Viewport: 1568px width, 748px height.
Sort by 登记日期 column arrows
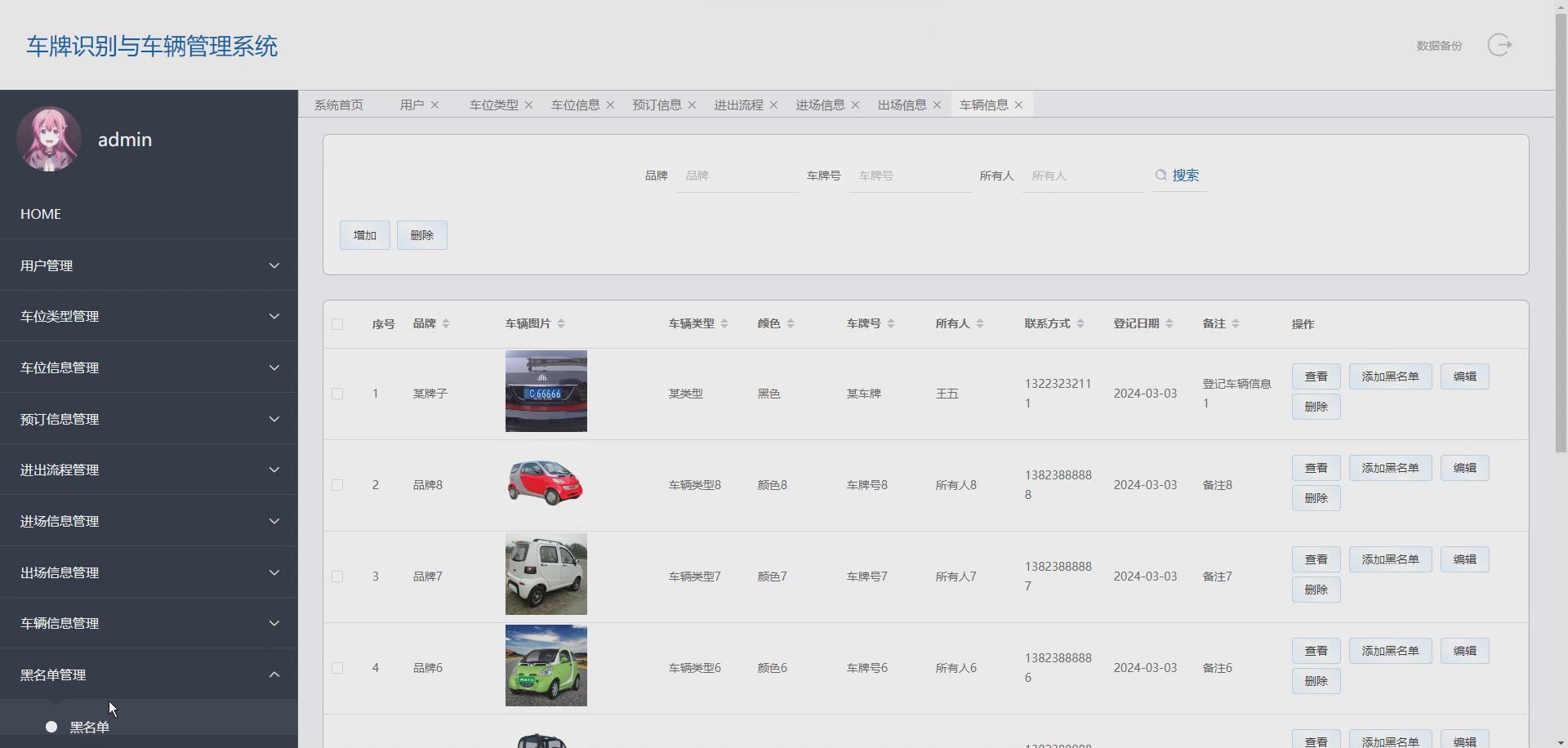[1169, 324]
